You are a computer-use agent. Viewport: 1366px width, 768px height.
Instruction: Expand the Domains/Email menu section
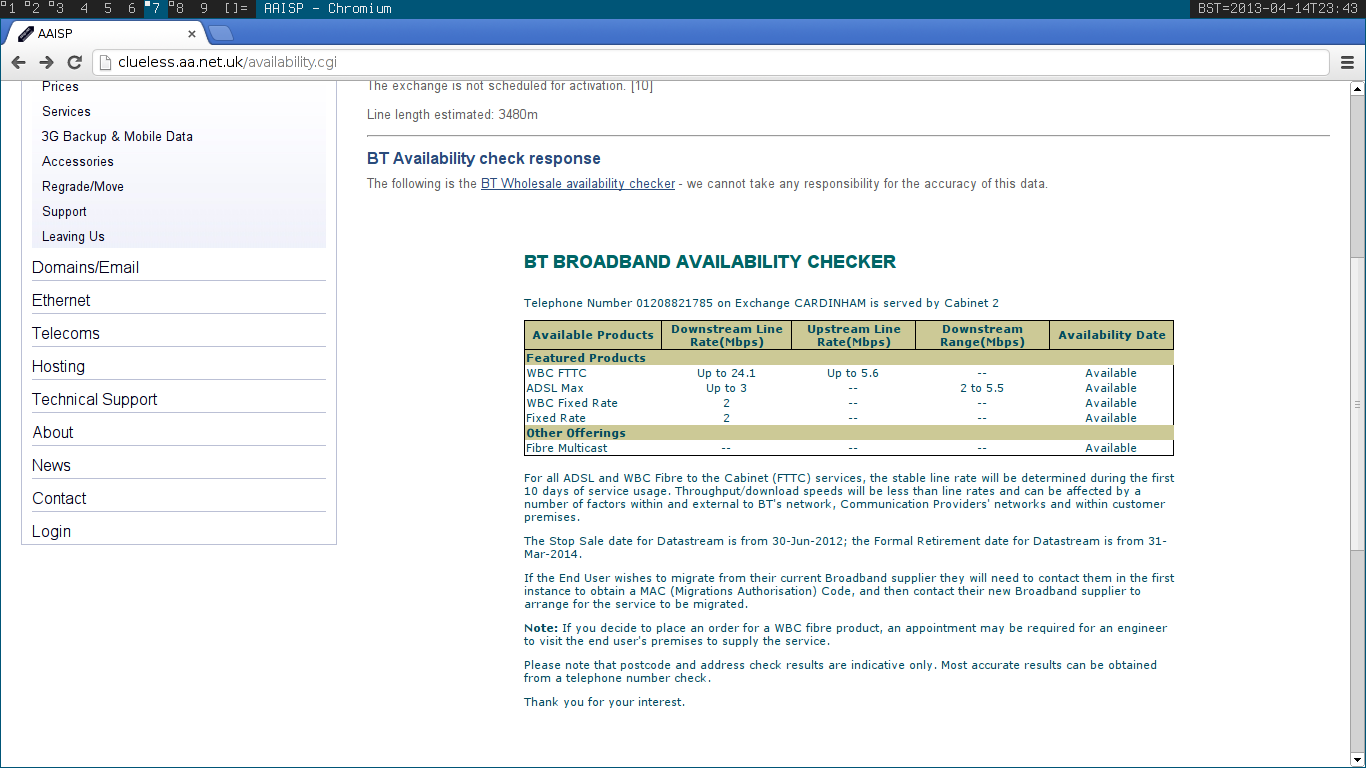[x=85, y=268]
